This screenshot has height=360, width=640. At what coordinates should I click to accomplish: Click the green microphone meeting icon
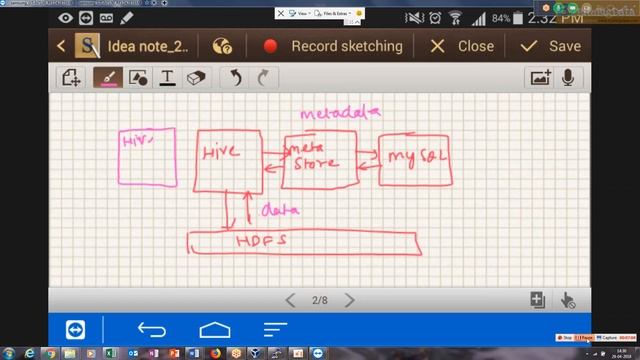coord(559,8)
